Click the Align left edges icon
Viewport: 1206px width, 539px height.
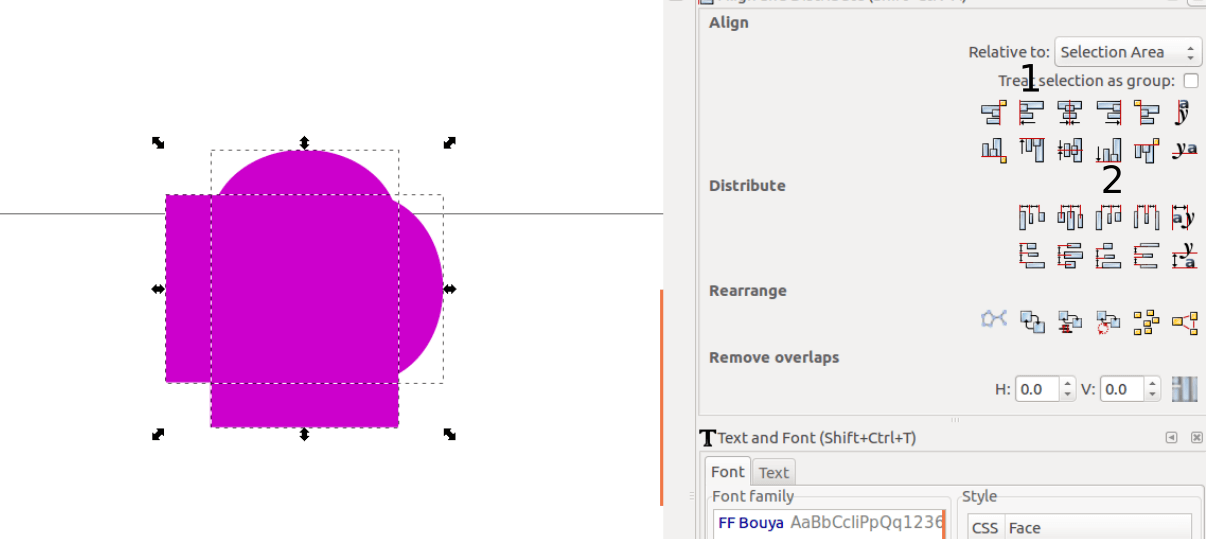(x=1031, y=112)
